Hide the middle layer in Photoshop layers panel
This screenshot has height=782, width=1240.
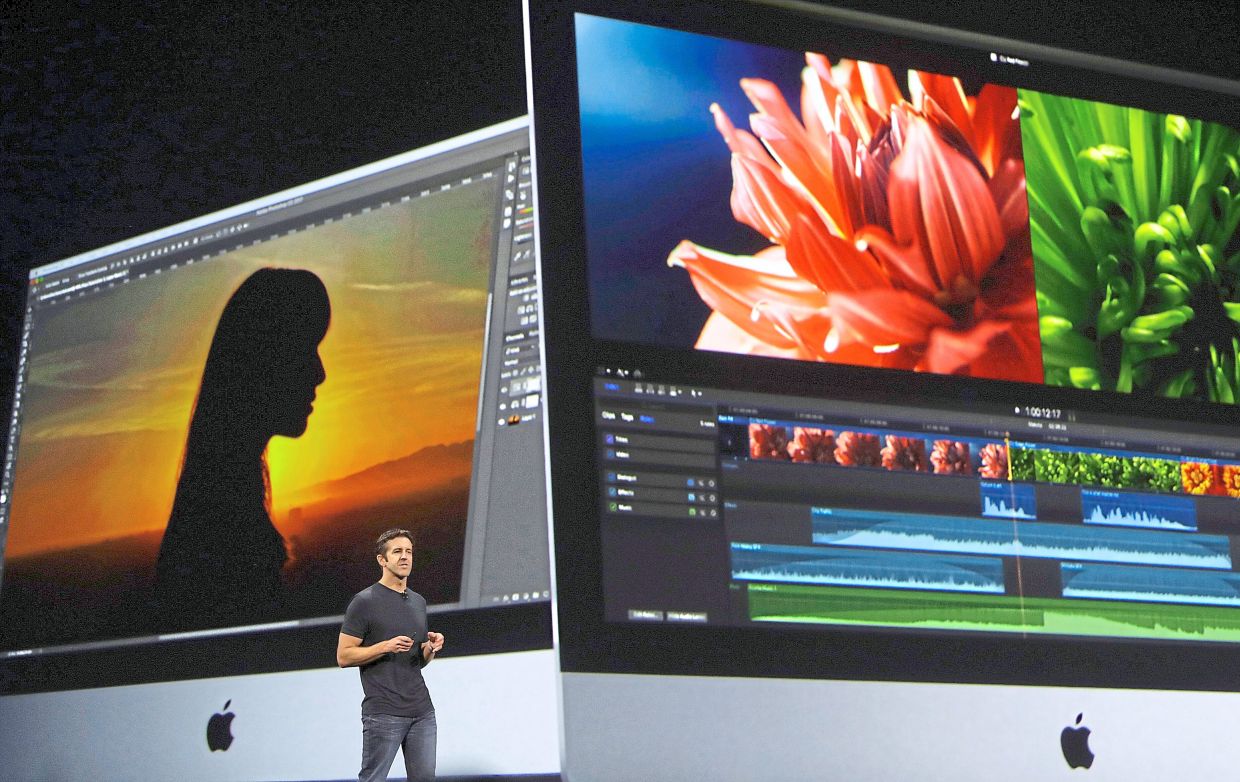pos(502,406)
